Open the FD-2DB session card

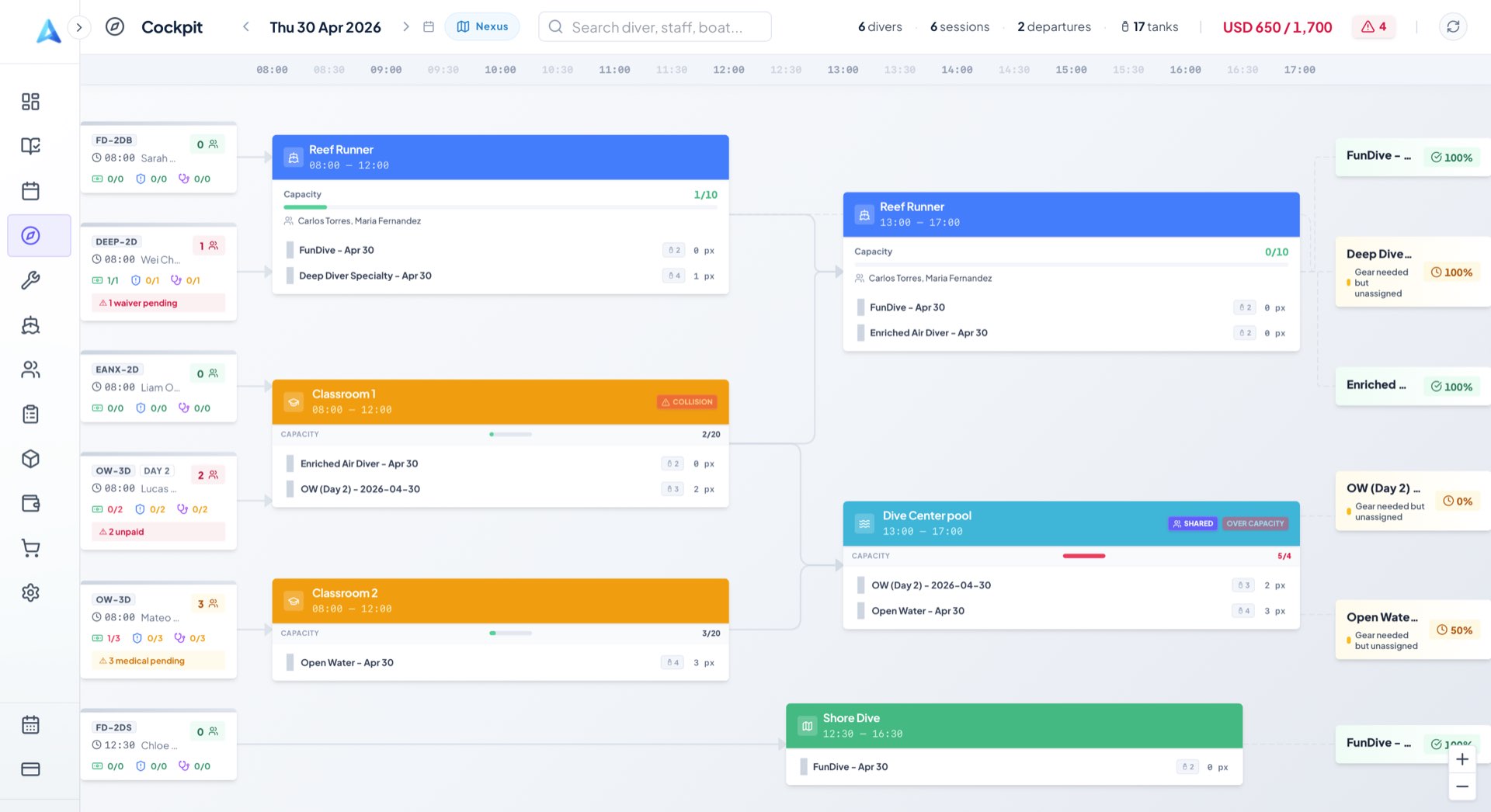[x=158, y=158]
